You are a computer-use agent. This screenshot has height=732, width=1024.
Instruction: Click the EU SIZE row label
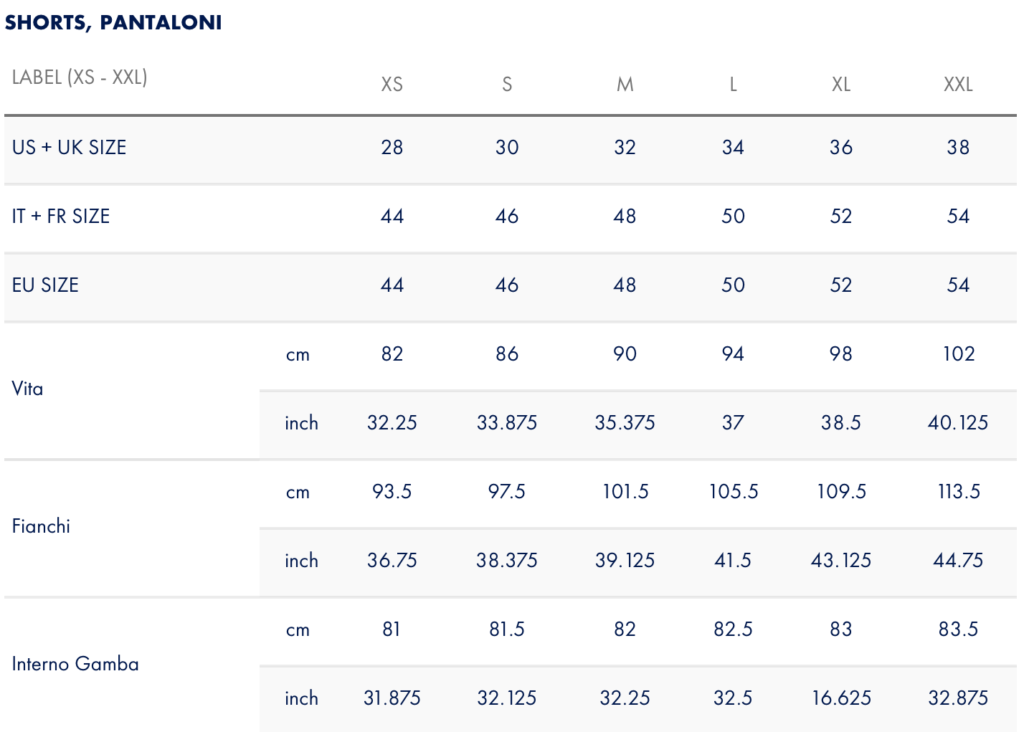point(45,285)
